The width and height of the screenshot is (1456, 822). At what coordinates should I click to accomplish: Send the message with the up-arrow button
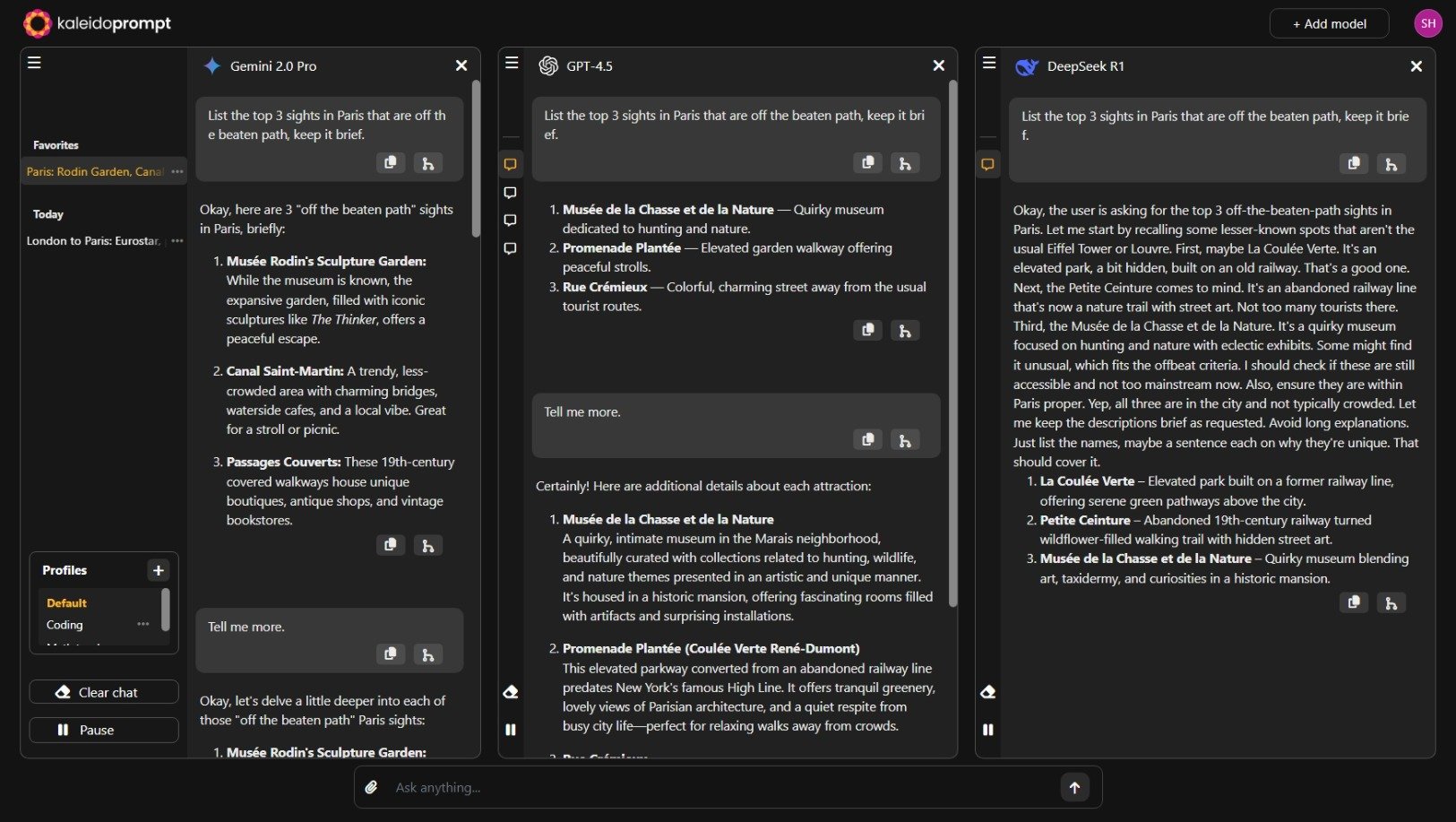pos(1074,787)
